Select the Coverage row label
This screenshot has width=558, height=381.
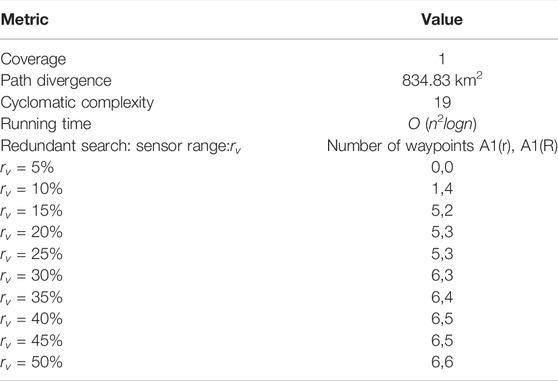33,59
